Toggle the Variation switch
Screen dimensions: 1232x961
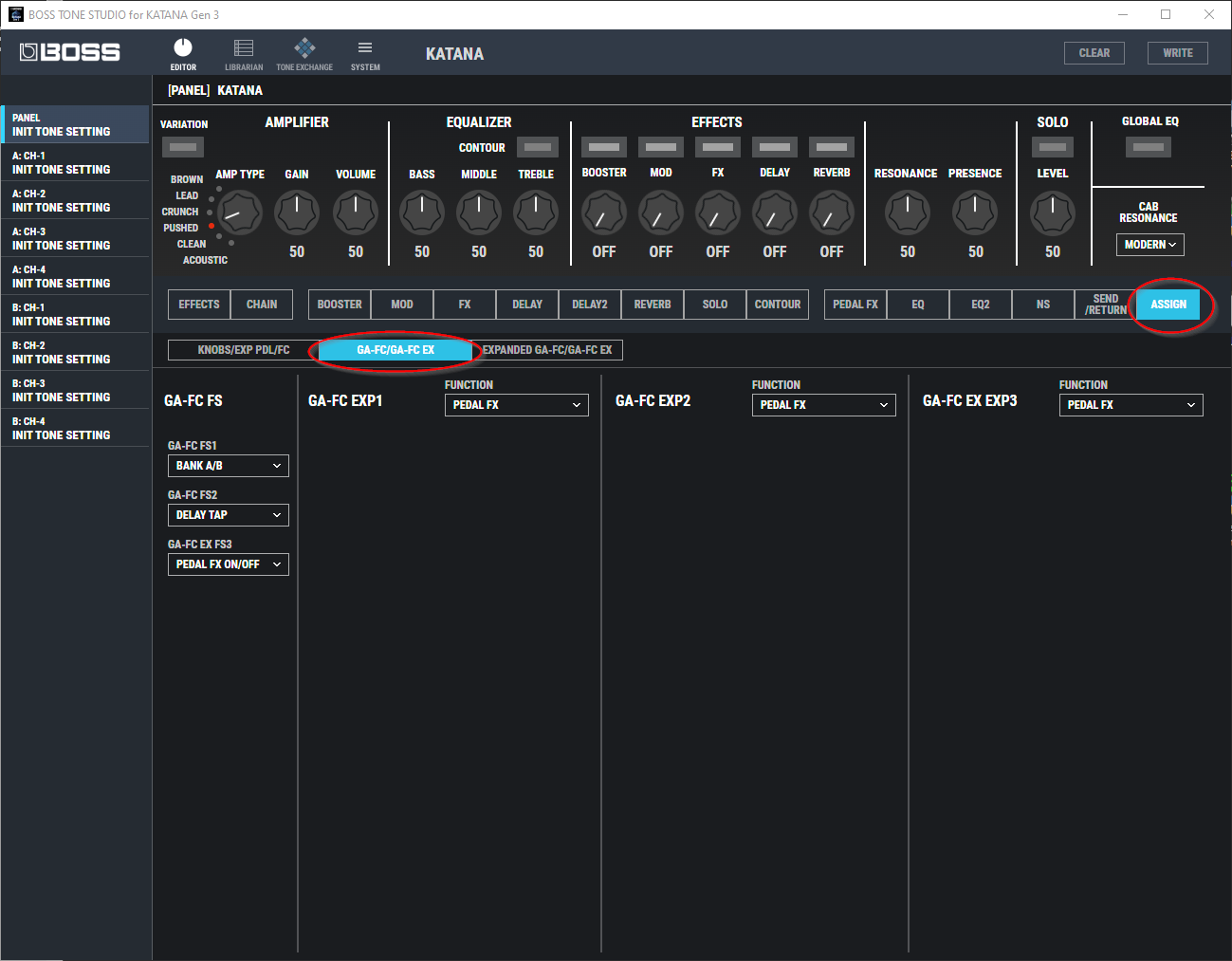[x=183, y=147]
